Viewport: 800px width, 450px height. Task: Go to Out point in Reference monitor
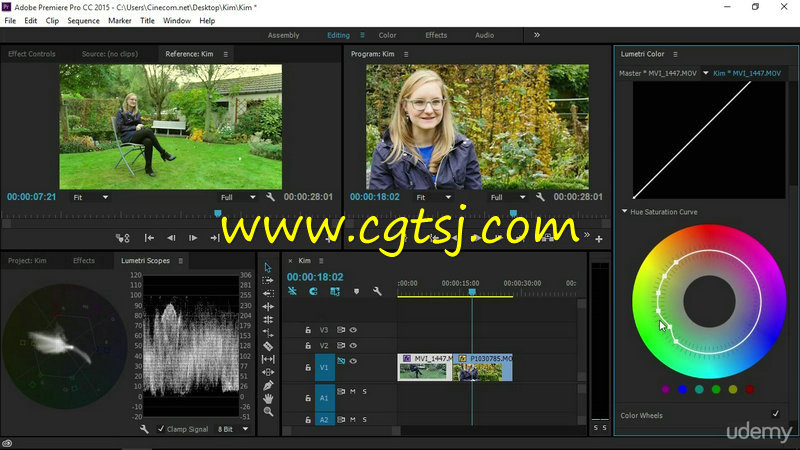tap(215, 238)
